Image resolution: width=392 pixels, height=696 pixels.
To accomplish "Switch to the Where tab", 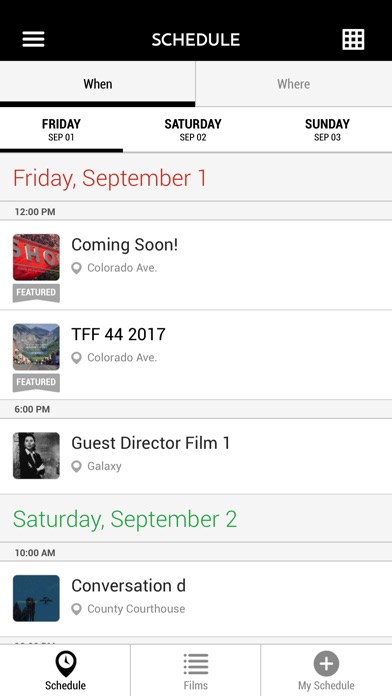I will (x=294, y=83).
